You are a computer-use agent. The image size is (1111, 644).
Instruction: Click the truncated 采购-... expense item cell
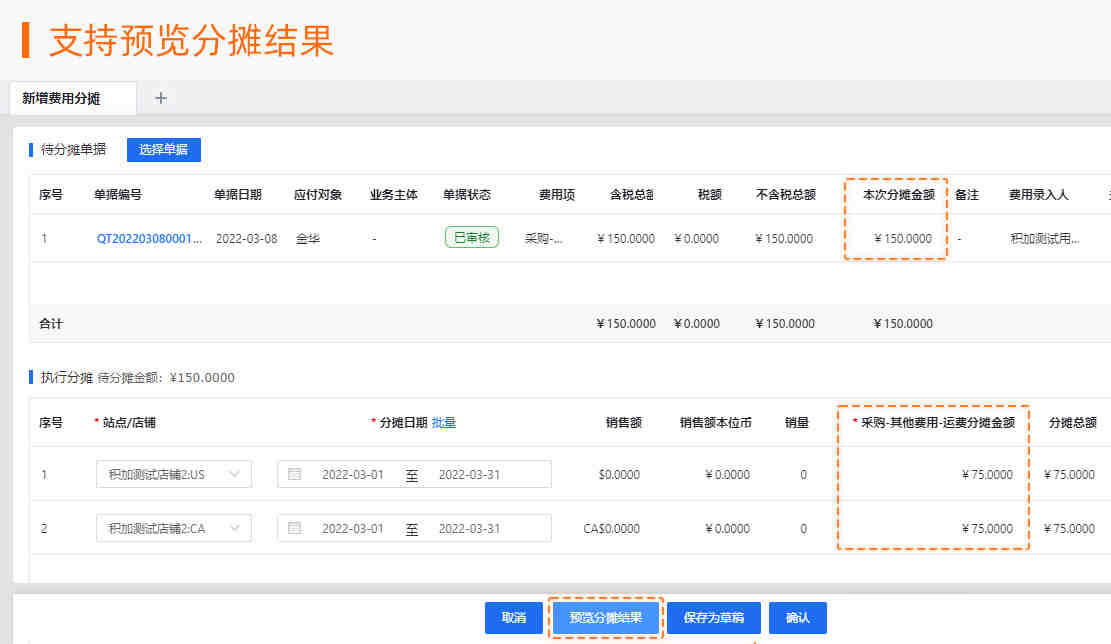coord(543,239)
